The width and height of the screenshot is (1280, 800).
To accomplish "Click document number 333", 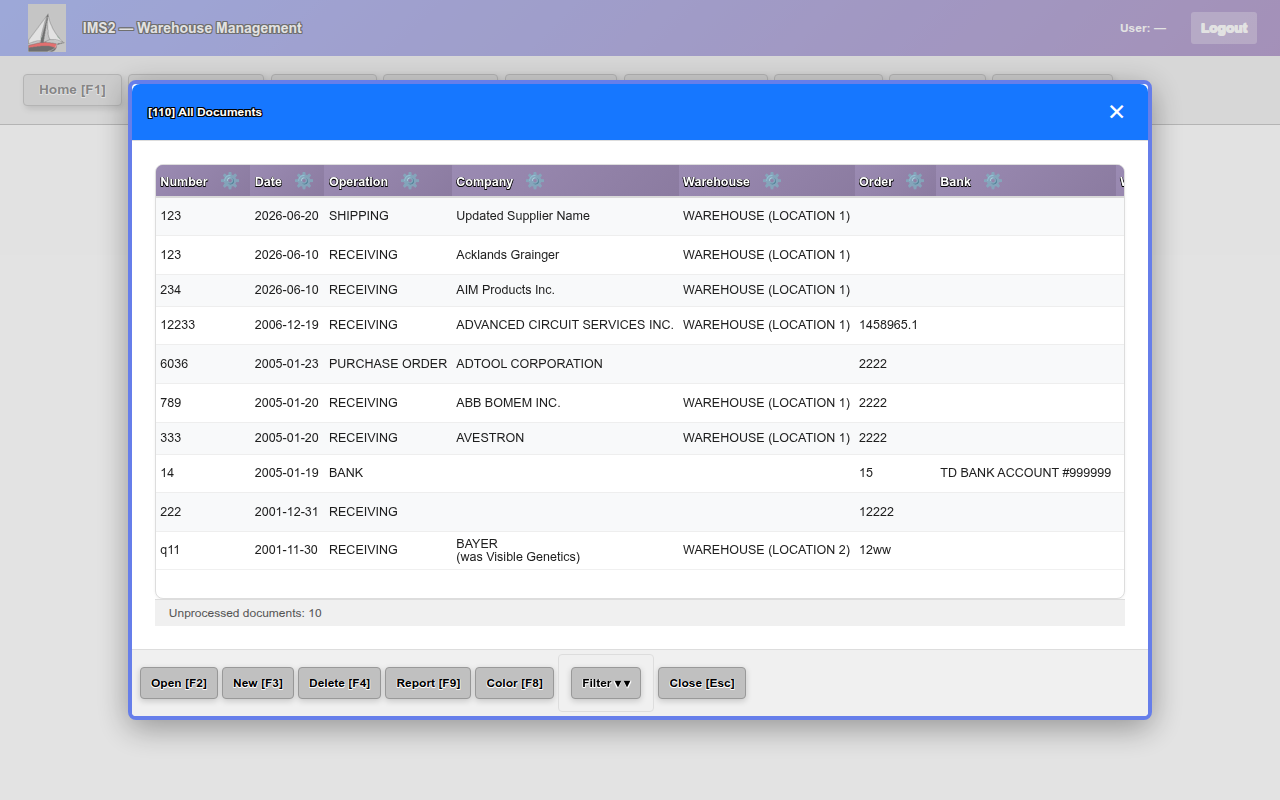I will [171, 438].
